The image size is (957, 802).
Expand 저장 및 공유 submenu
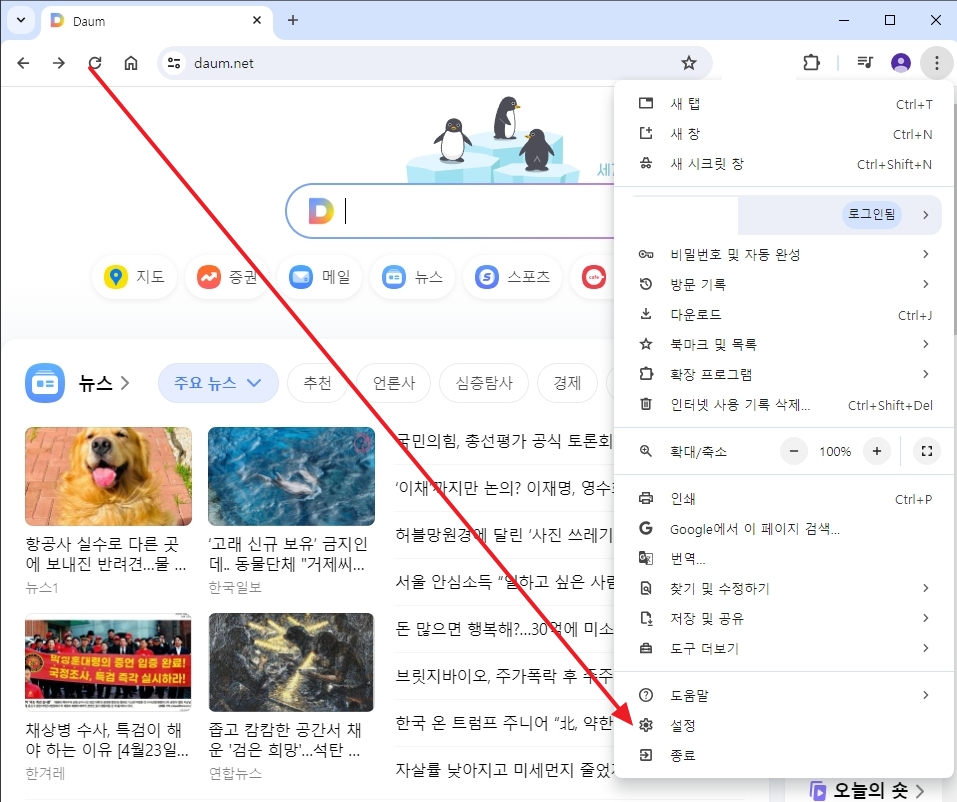(x=784, y=618)
